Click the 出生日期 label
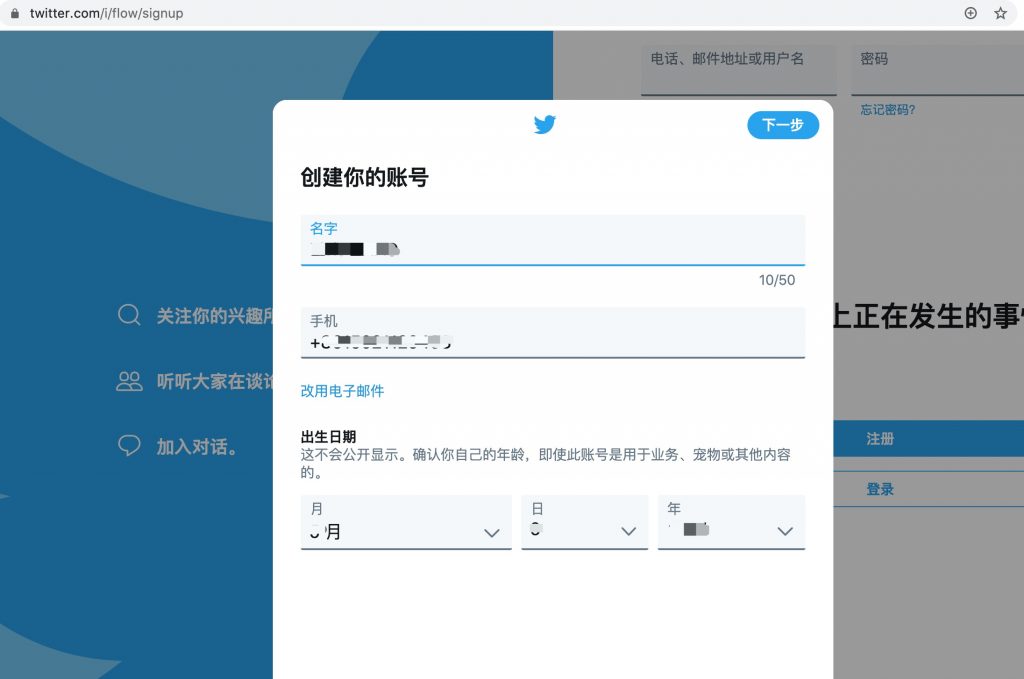 pyautogui.click(x=328, y=437)
